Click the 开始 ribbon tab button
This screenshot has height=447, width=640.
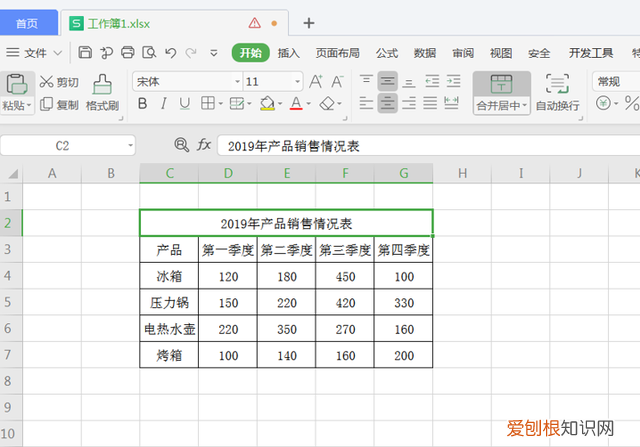point(251,53)
